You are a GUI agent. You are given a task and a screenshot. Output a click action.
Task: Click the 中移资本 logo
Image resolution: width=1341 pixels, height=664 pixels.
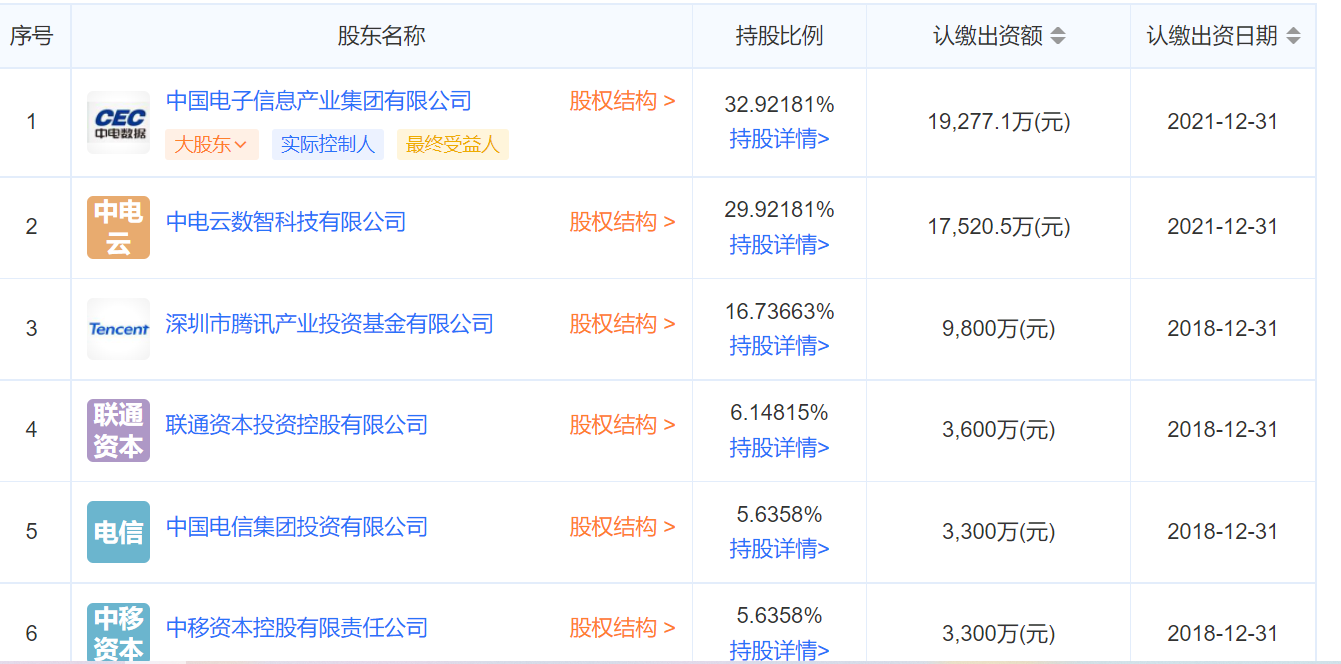click(x=118, y=632)
